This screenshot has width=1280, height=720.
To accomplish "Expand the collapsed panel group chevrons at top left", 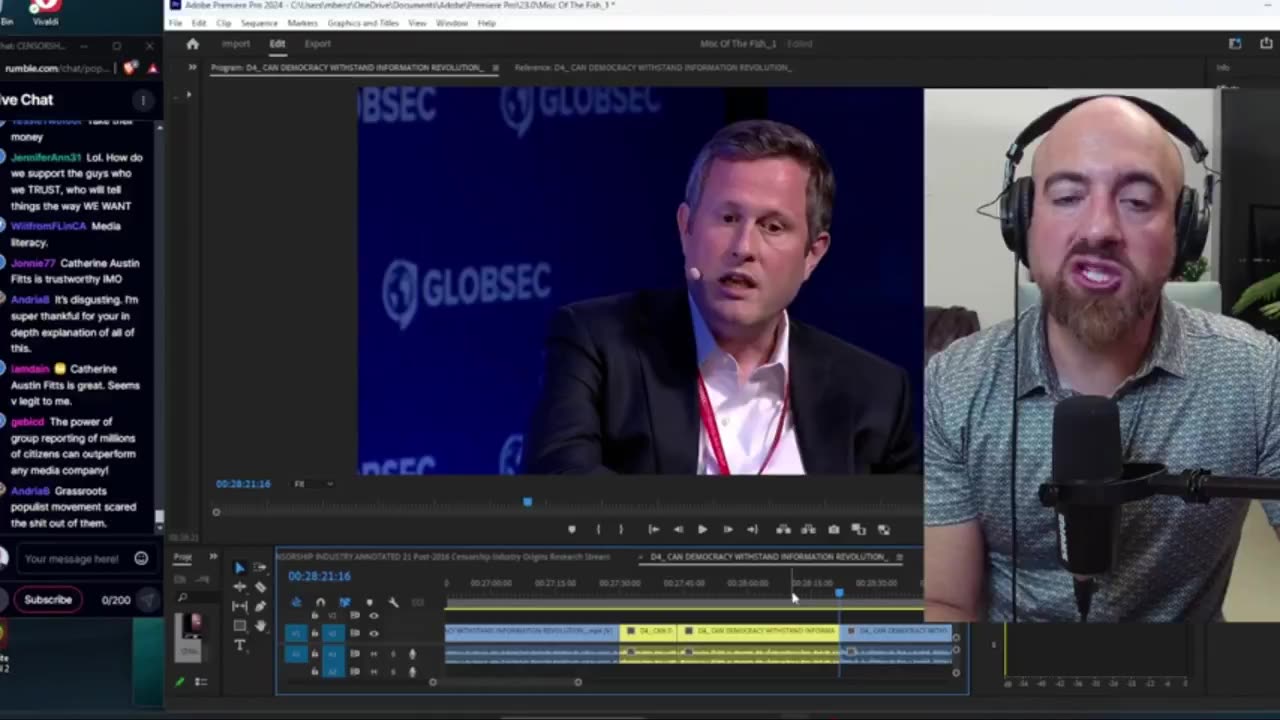I will [192, 68].
